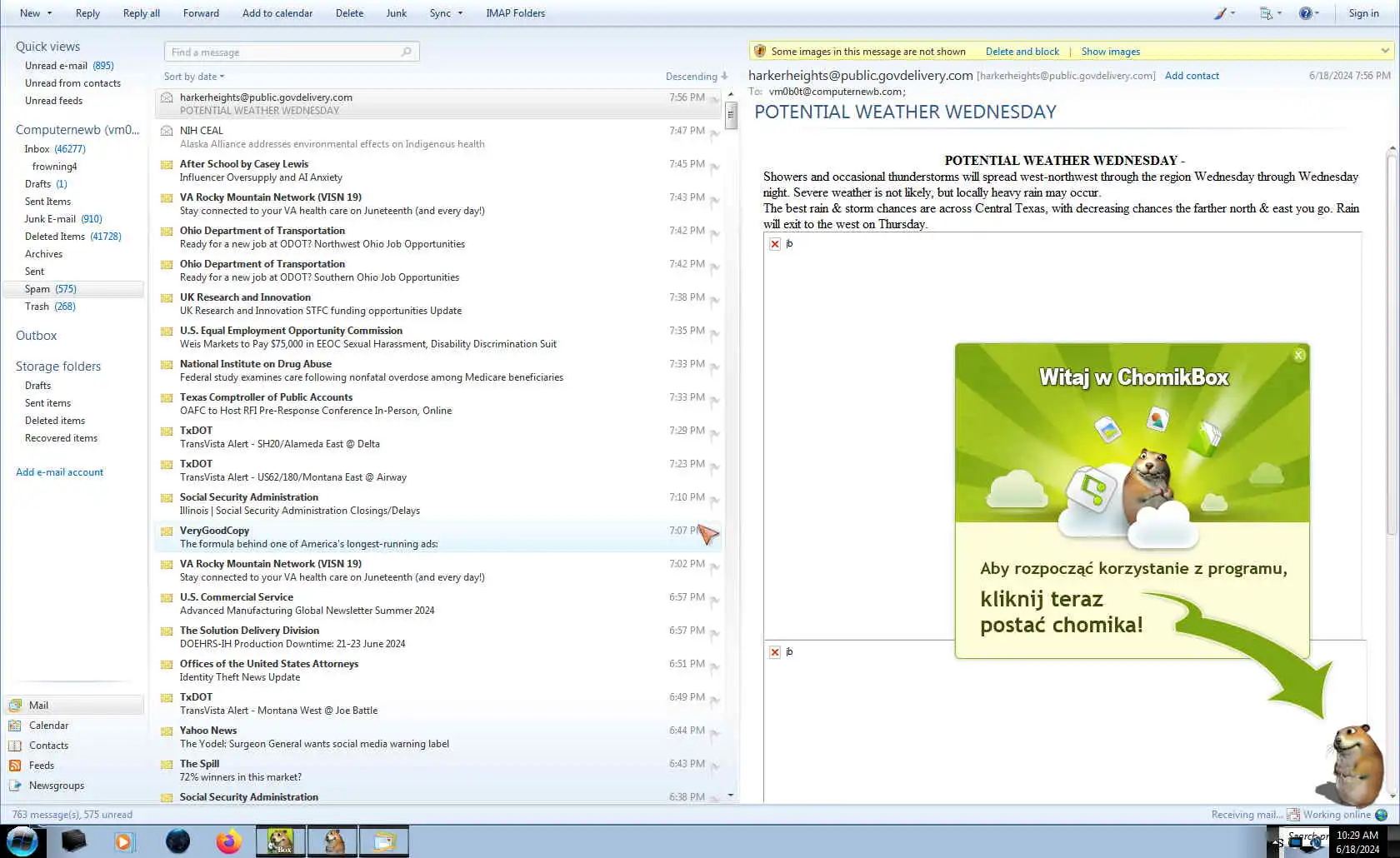The image size is (1400, 858).
Task: Launch Firefox from the taskbar
Action: tap(228, 841)
